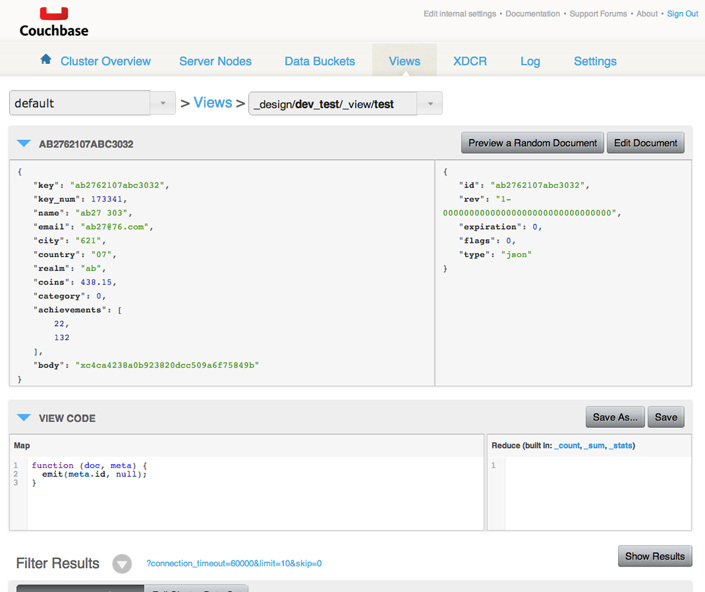The height and width of the screenshot is (592, 705).
Task: Select the Views tab
Action: tap(404, 61)
